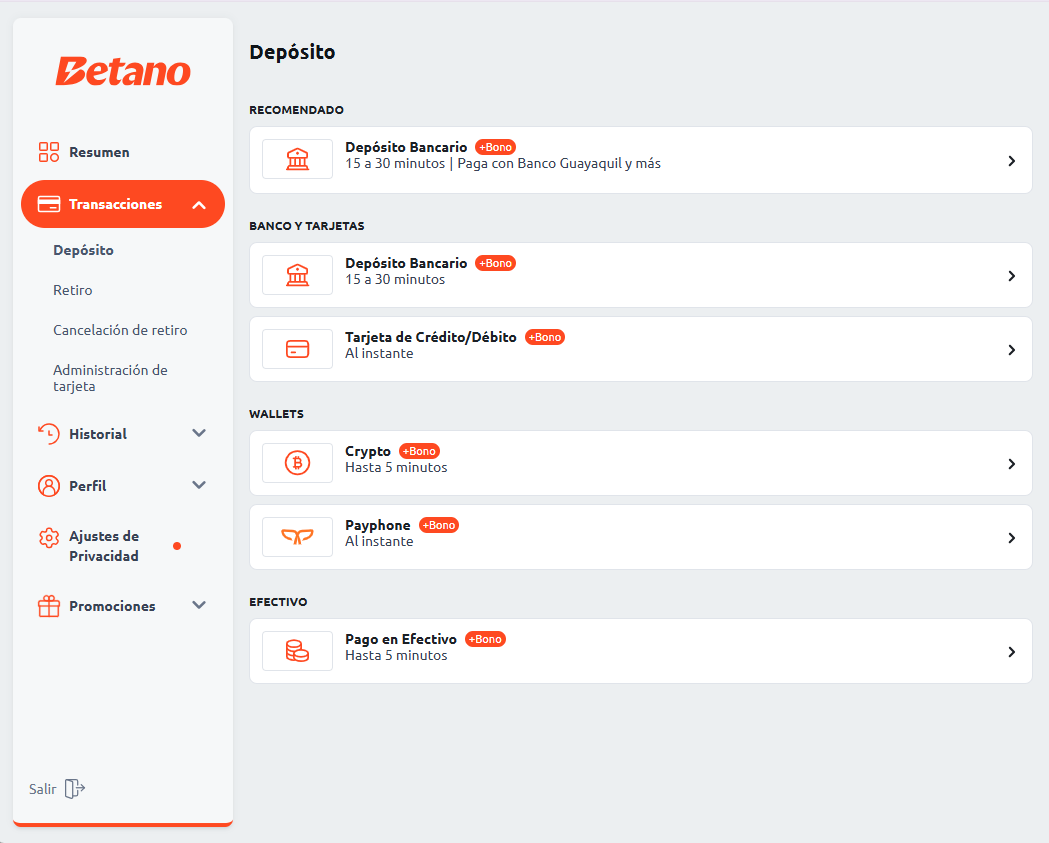Click Salir to log out
Image resolution: width=1049 pixels, height=843 pixels.
tap(43, 789)
